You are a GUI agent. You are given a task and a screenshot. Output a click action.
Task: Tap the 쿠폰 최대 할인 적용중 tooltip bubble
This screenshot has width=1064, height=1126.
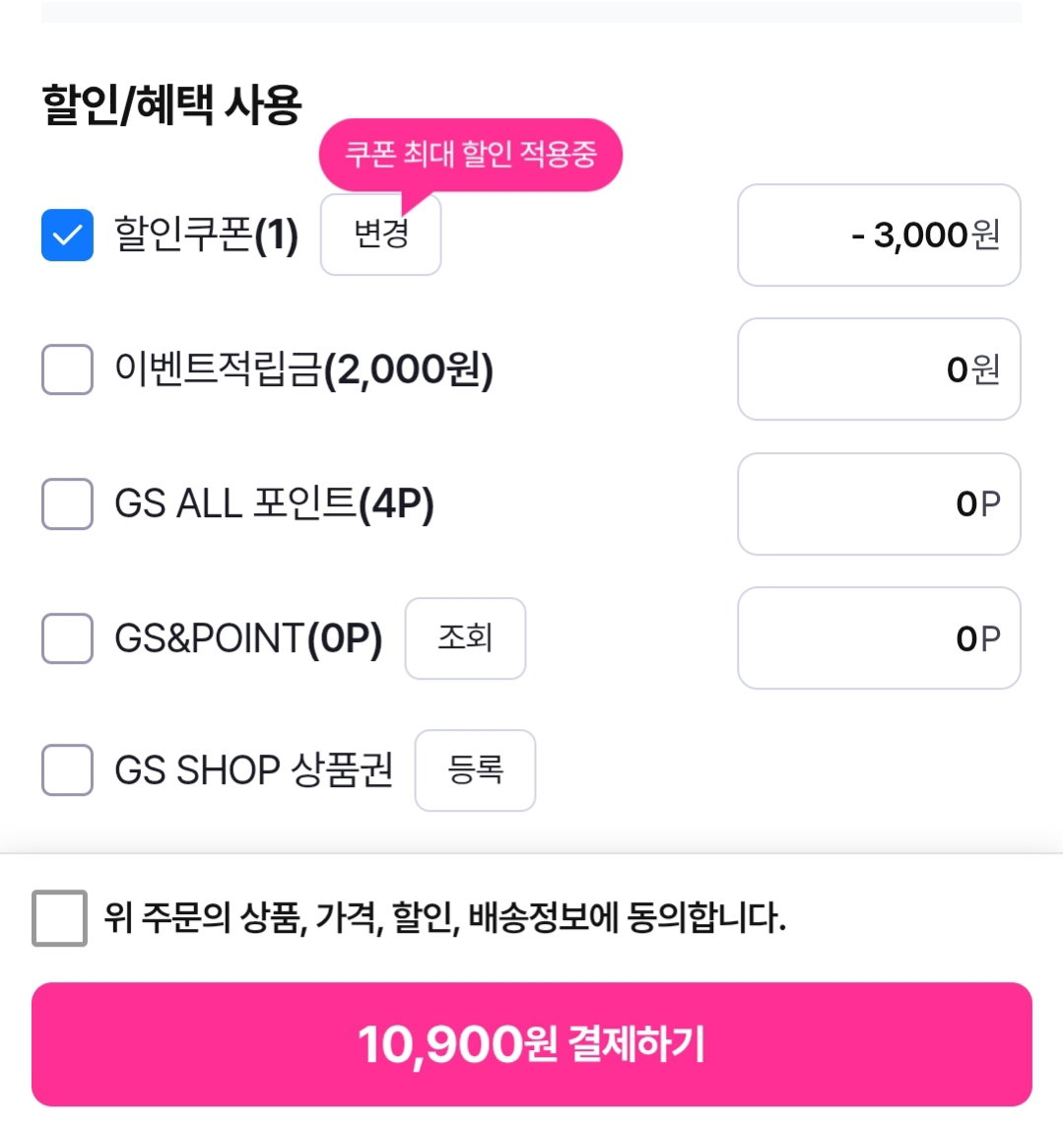pyautogui.click(x=470, y=155)
